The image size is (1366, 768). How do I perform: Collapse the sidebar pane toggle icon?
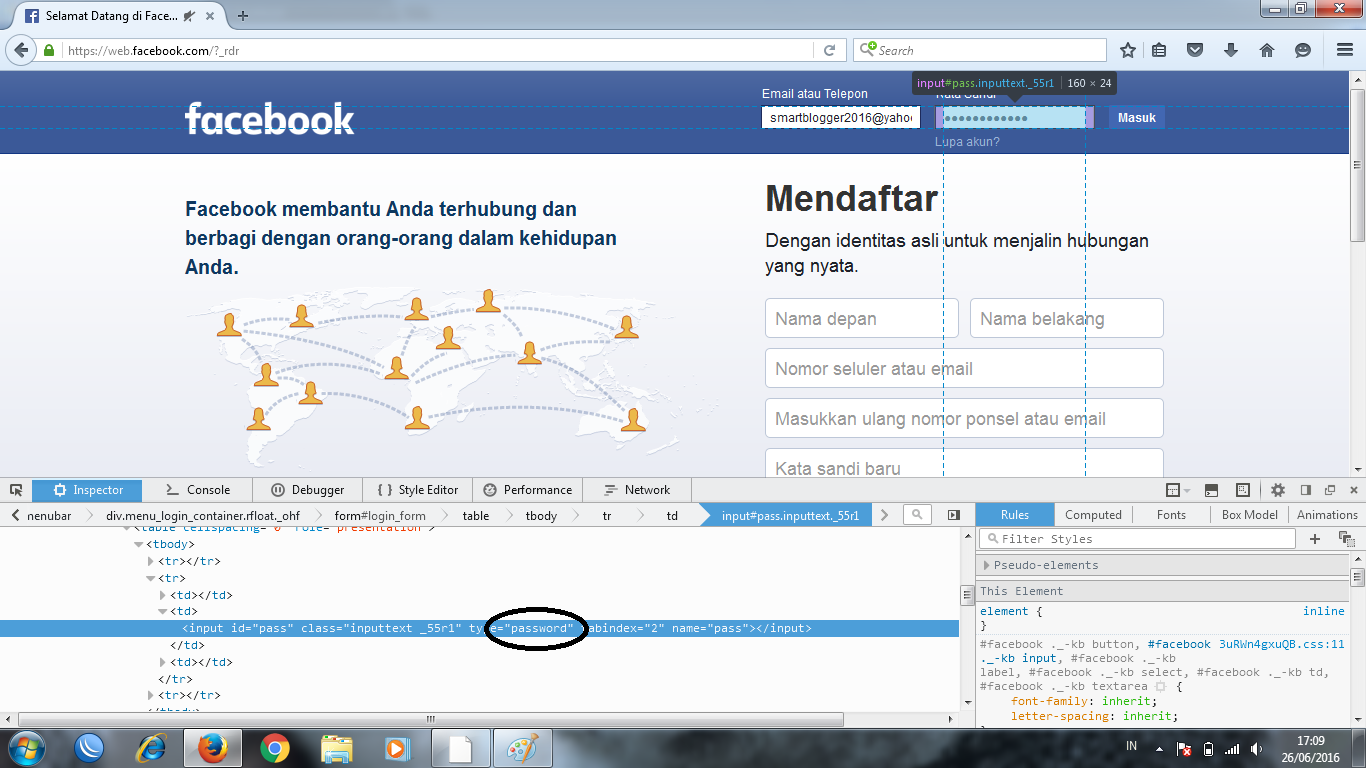[x=954, y=515]
